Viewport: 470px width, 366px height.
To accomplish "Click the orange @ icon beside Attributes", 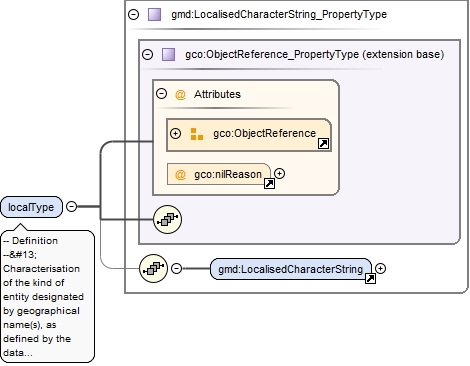I will click(180, 95).
